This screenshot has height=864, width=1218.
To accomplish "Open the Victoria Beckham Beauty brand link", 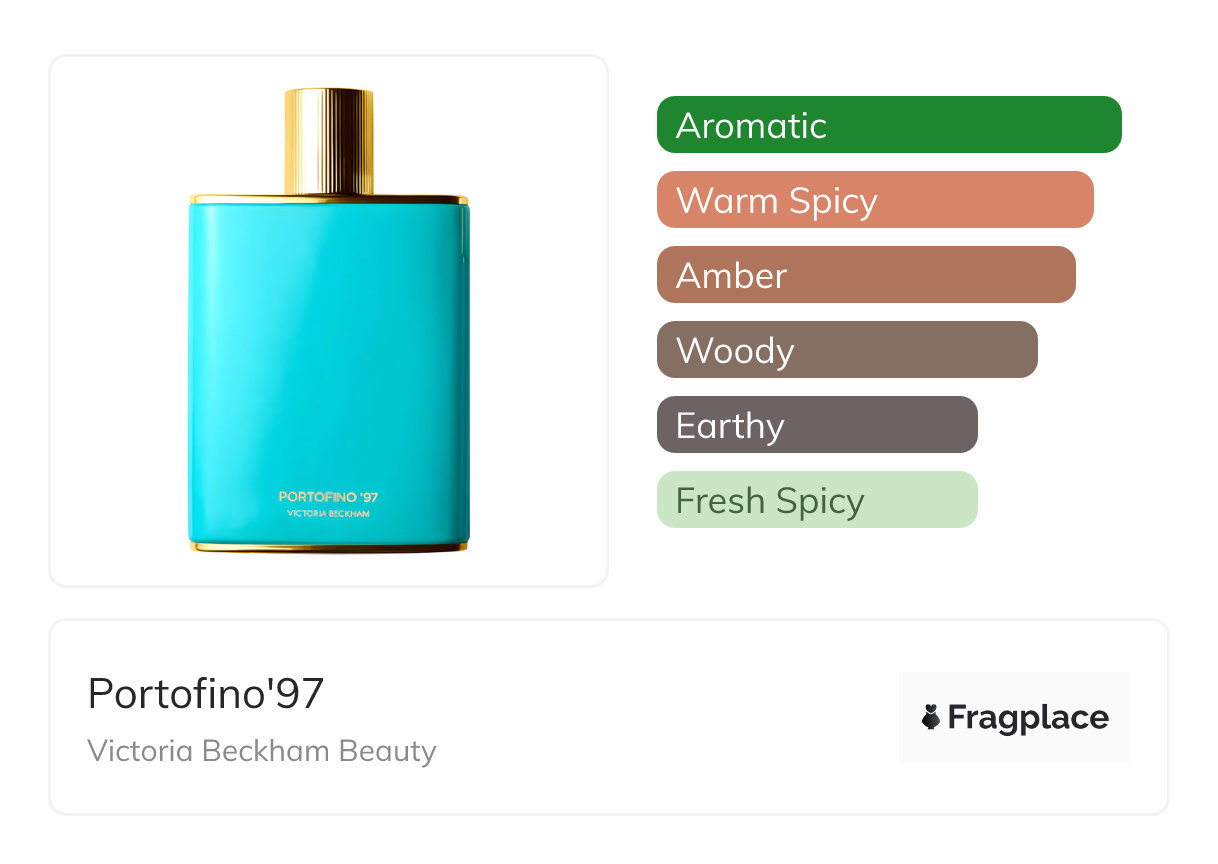I will (x=262, y=751).
